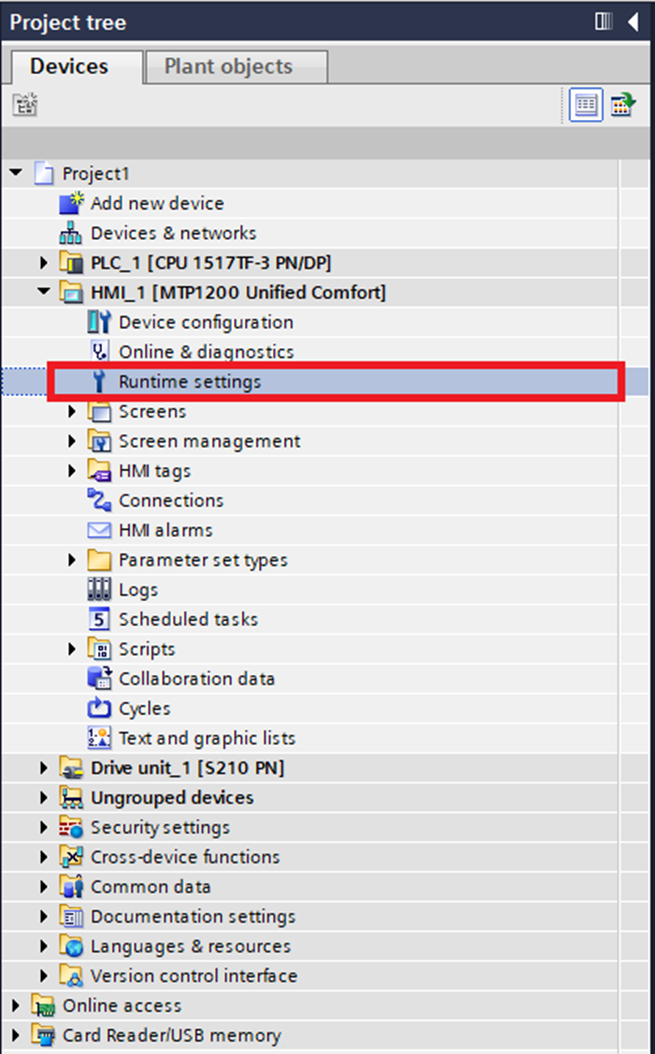Expand the Common data node

pos(44,887)
